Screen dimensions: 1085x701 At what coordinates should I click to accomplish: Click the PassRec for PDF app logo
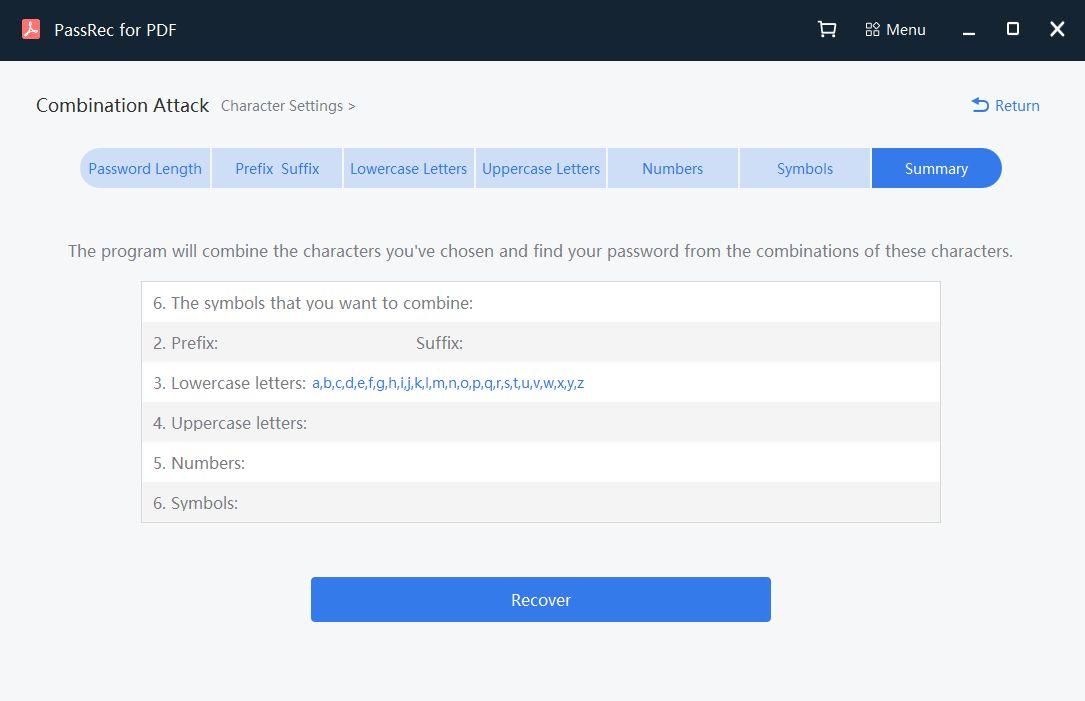click(31, 29)
